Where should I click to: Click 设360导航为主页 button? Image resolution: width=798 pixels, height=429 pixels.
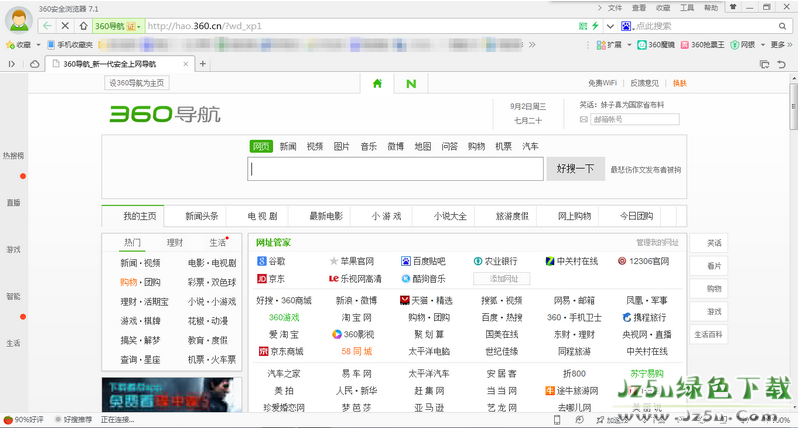[x=136, y=83]
